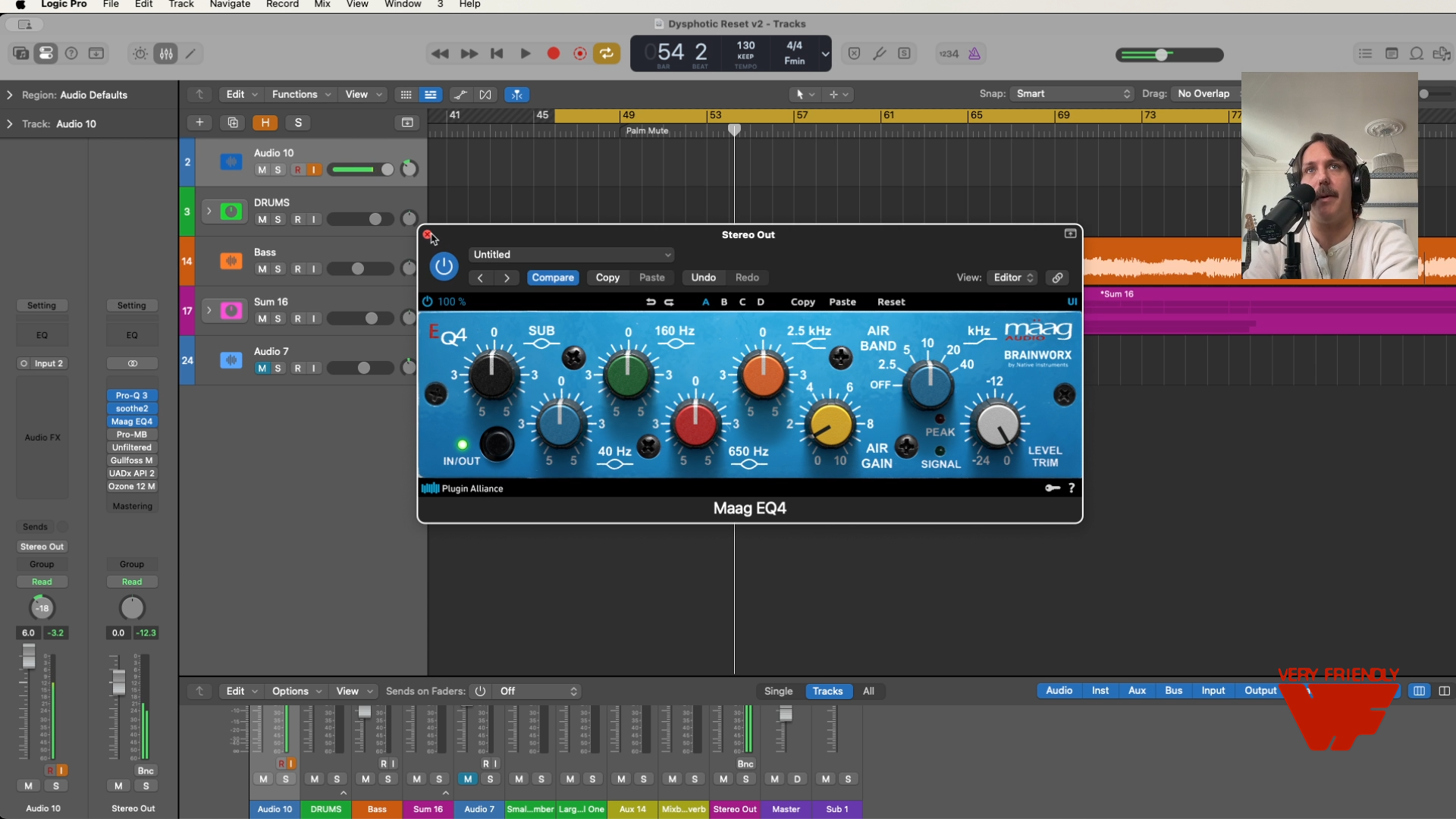Image resolution: width=1456 pixels, height=819 pixels.
Task: Click the metronome icon in control bar
Action: tap(974, 54)
